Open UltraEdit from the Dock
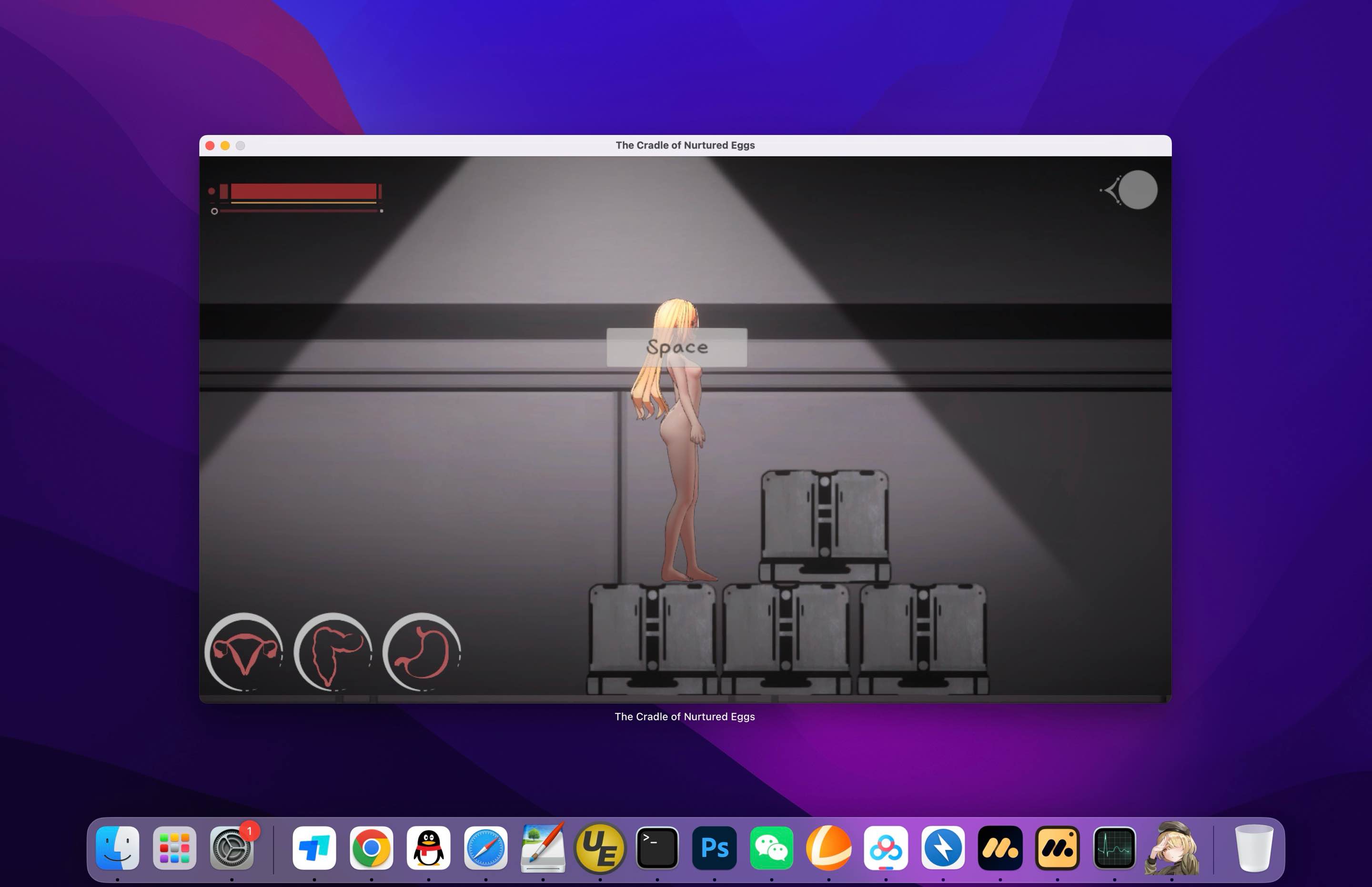 [601, 848]
